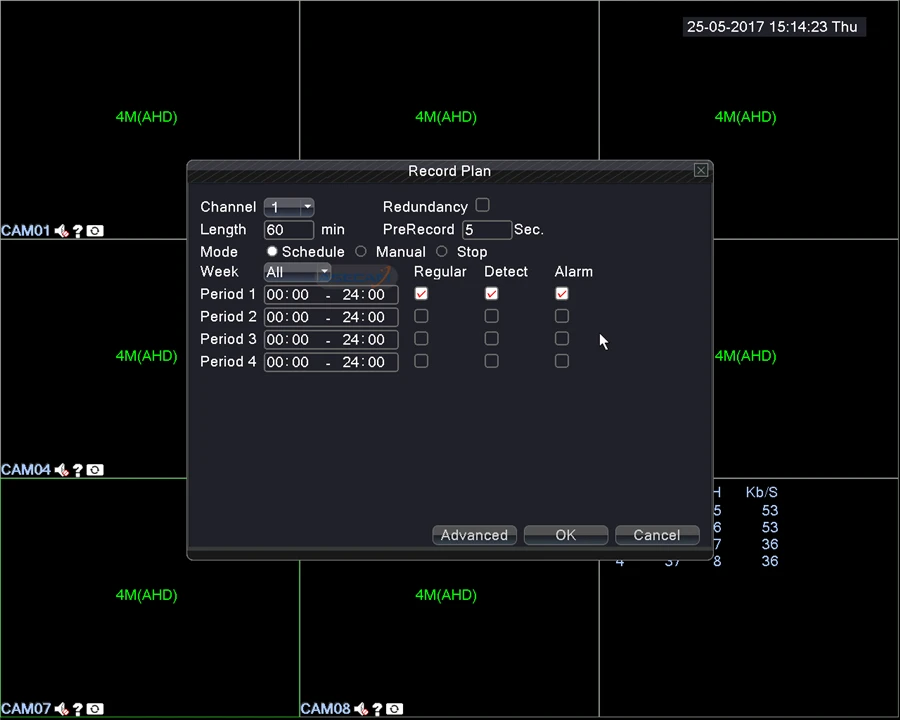Click CAM07 question mark status icon
The height and width of the screenshot is (720, 900).
click(77, 709)
